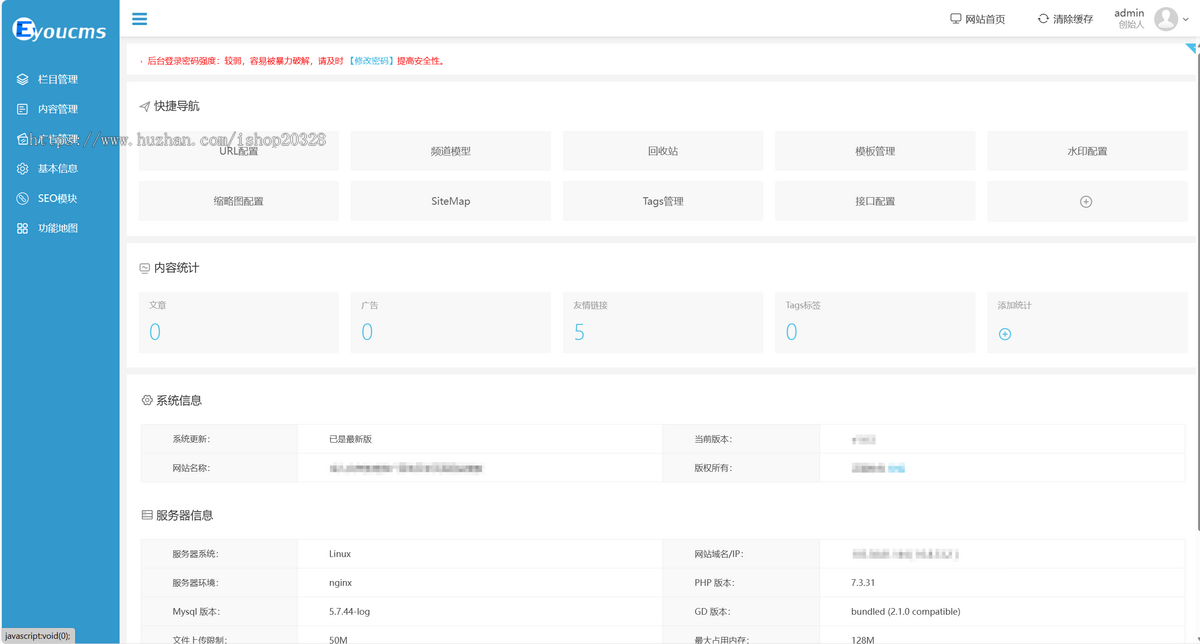Open 基本信息 in the sidebar
Screen dimensions: 1200x644
59,169
